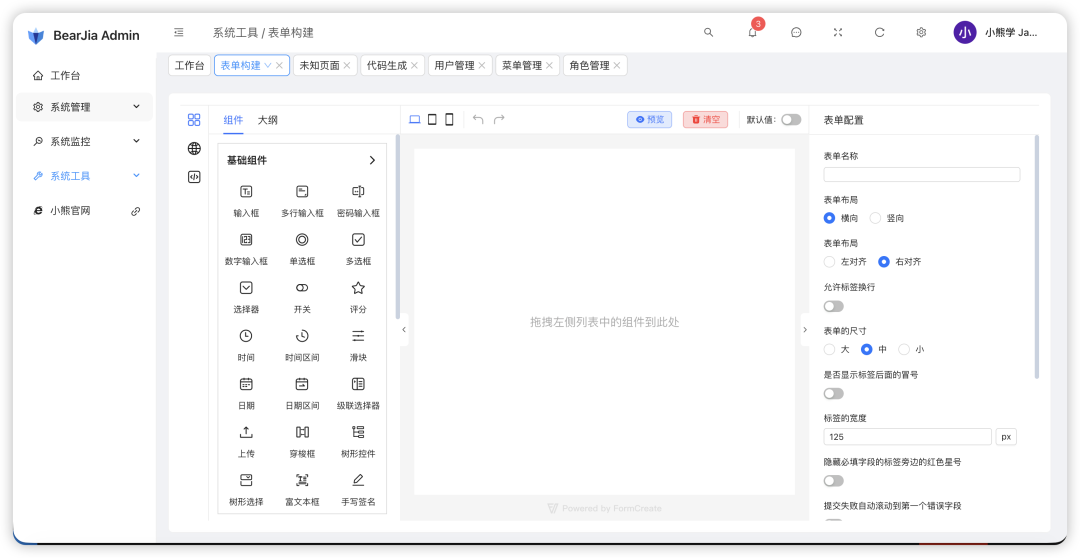Toggle the 默认值 switch
This screenshot has width=1080, height=558.
click(x=791, y=120)
